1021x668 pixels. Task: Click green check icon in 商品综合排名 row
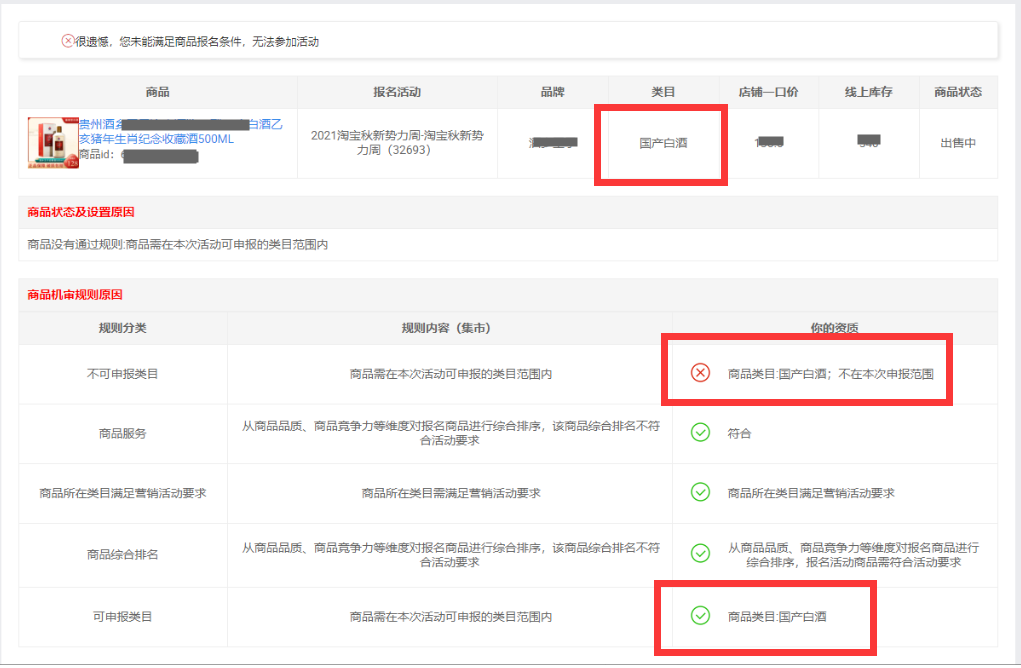(x=701, y=554)
